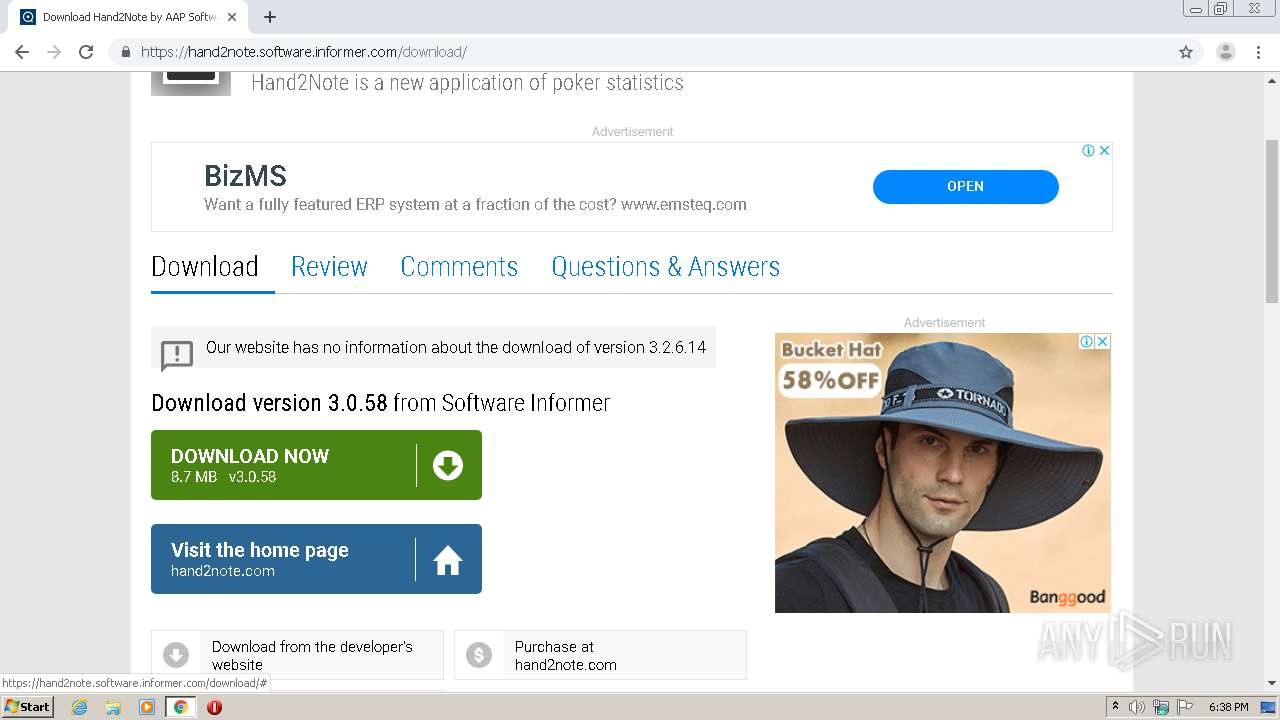Viewport: 1280px width, 720px height.
Task: View site info via padlock icon
Action: tap(125, 52)
